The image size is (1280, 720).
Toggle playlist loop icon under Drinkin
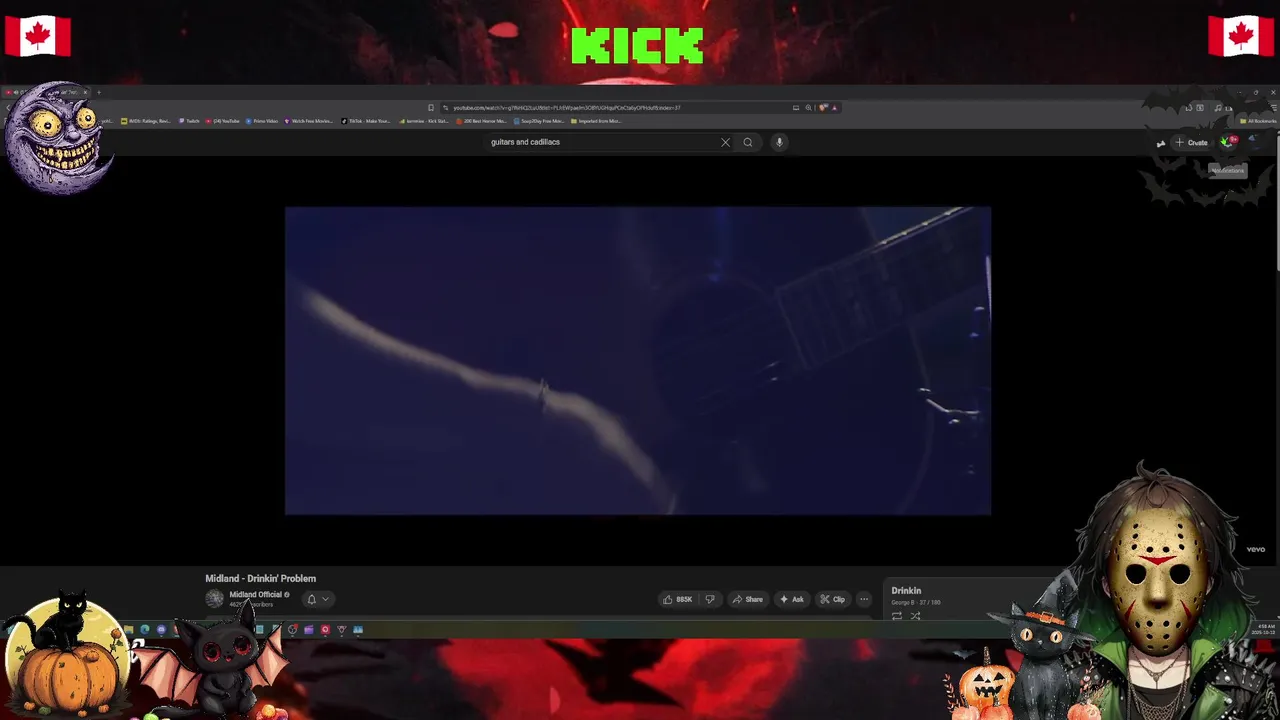(897, 616)
